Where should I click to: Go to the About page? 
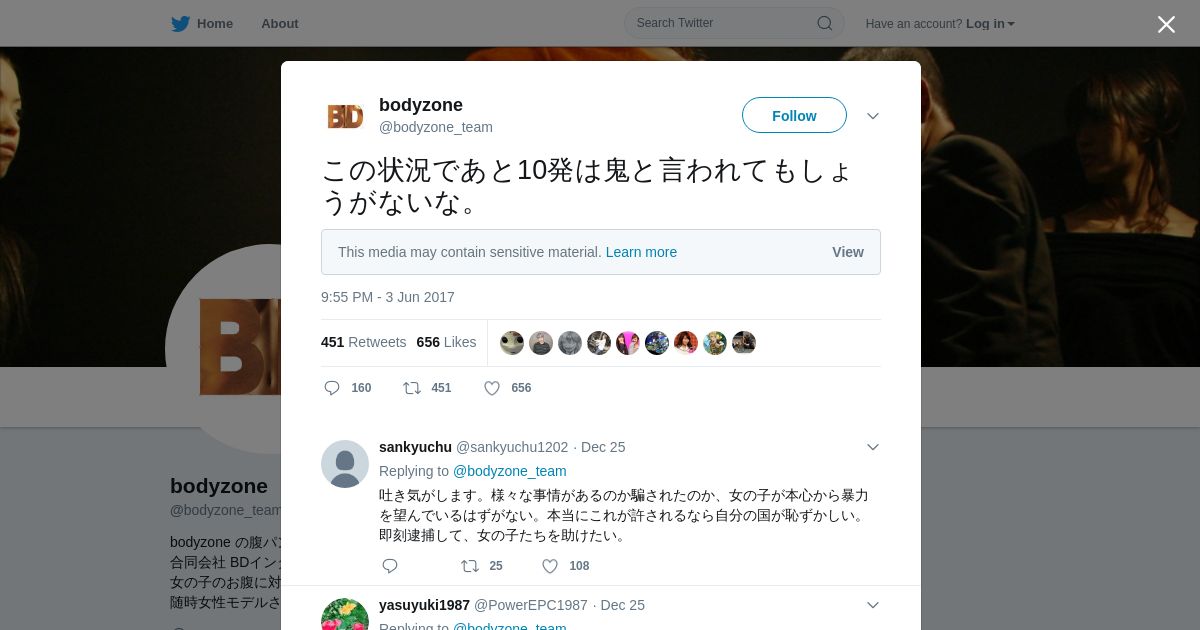(x=280, y=24)
